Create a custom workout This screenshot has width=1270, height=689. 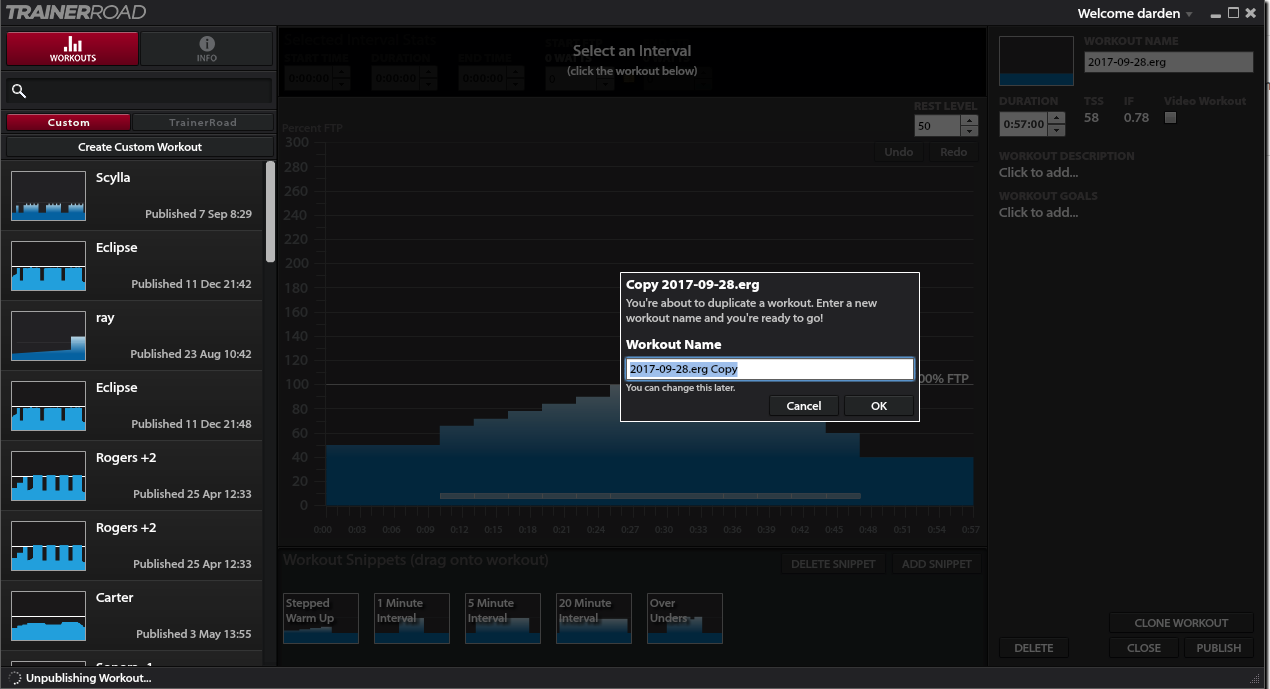[x=139, y=147]
